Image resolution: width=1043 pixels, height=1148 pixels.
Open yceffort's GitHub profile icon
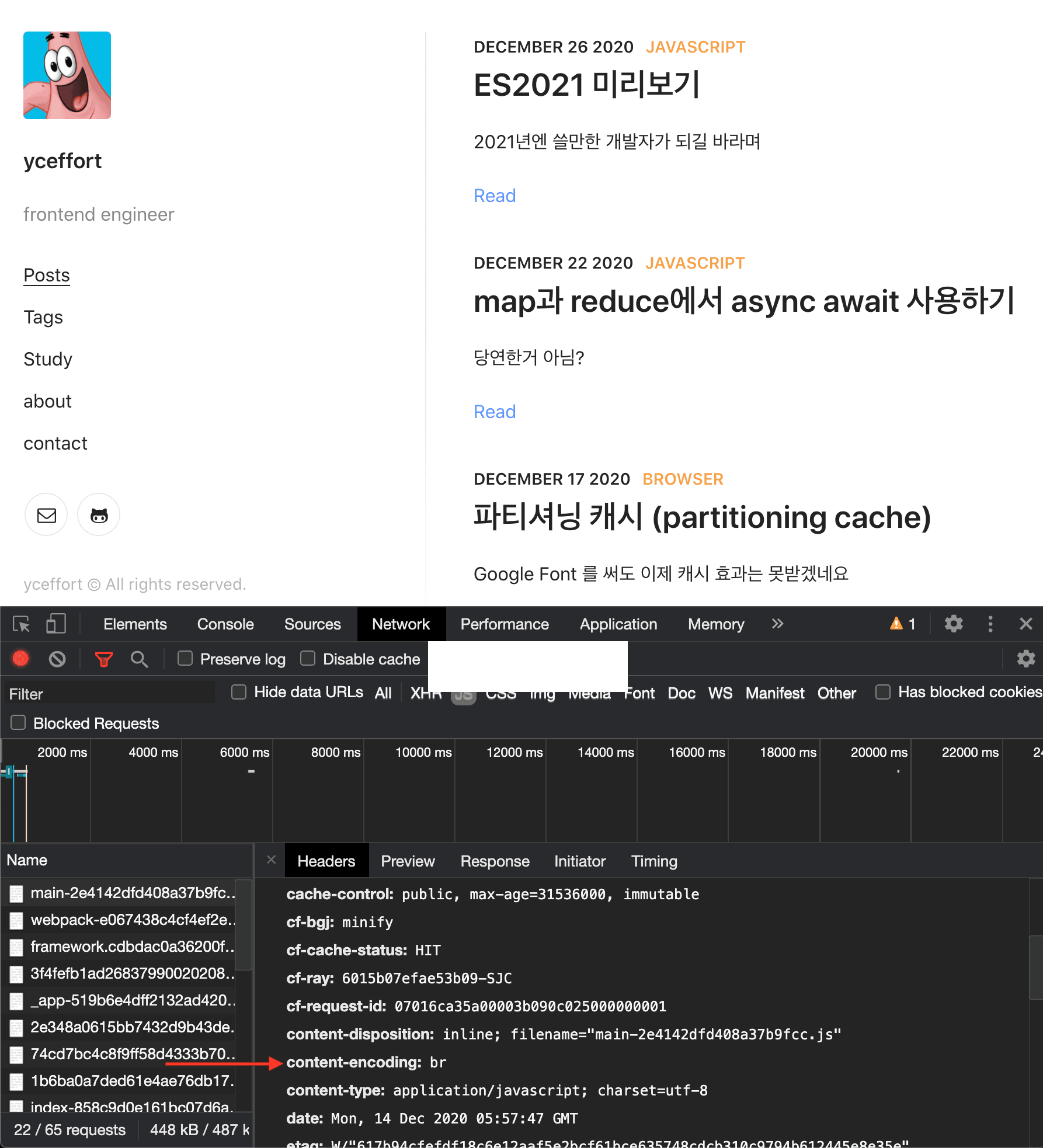click(98, 515)
